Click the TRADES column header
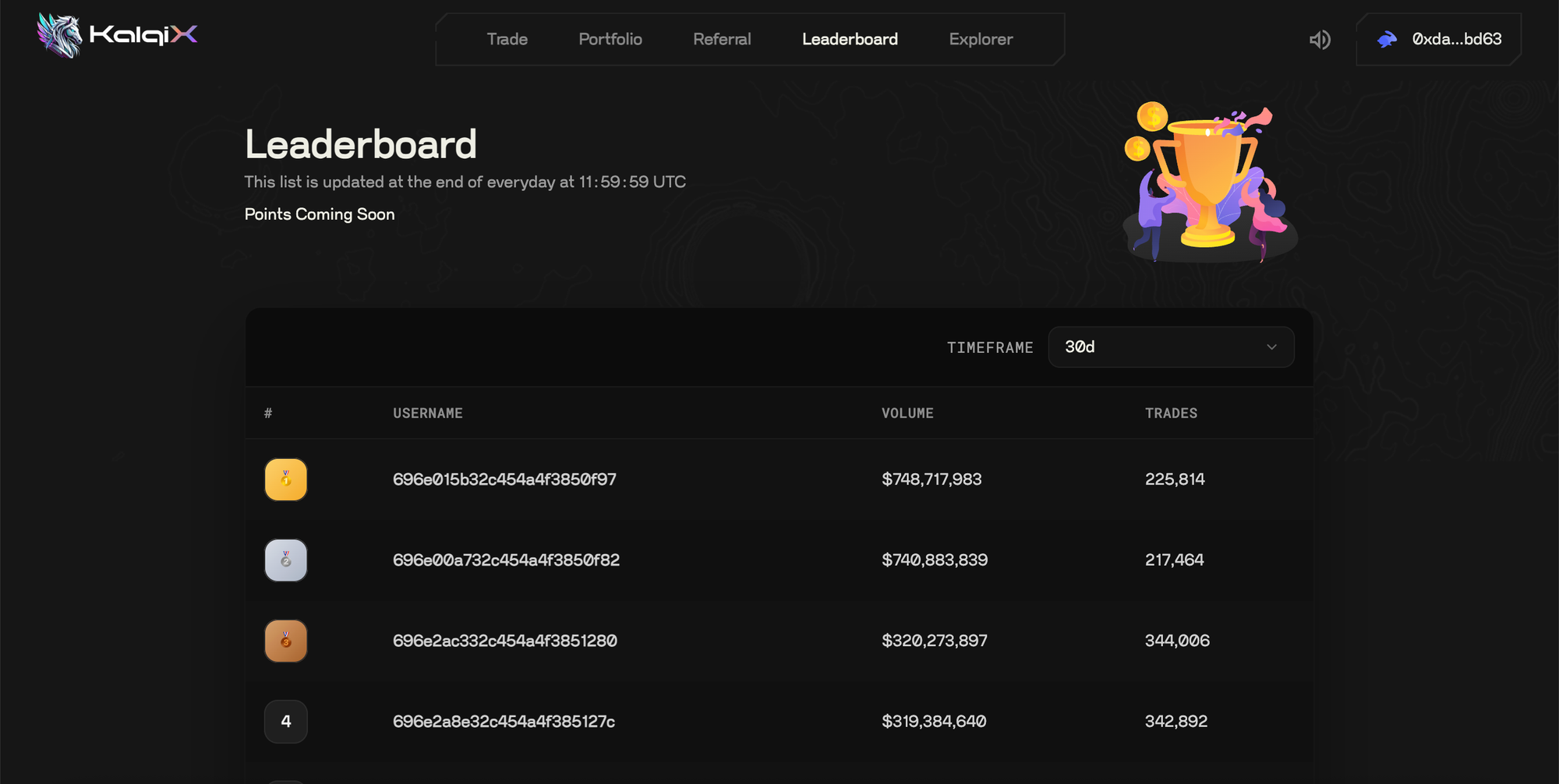This screenshot has height=784, width=1559. (1171, 414)
